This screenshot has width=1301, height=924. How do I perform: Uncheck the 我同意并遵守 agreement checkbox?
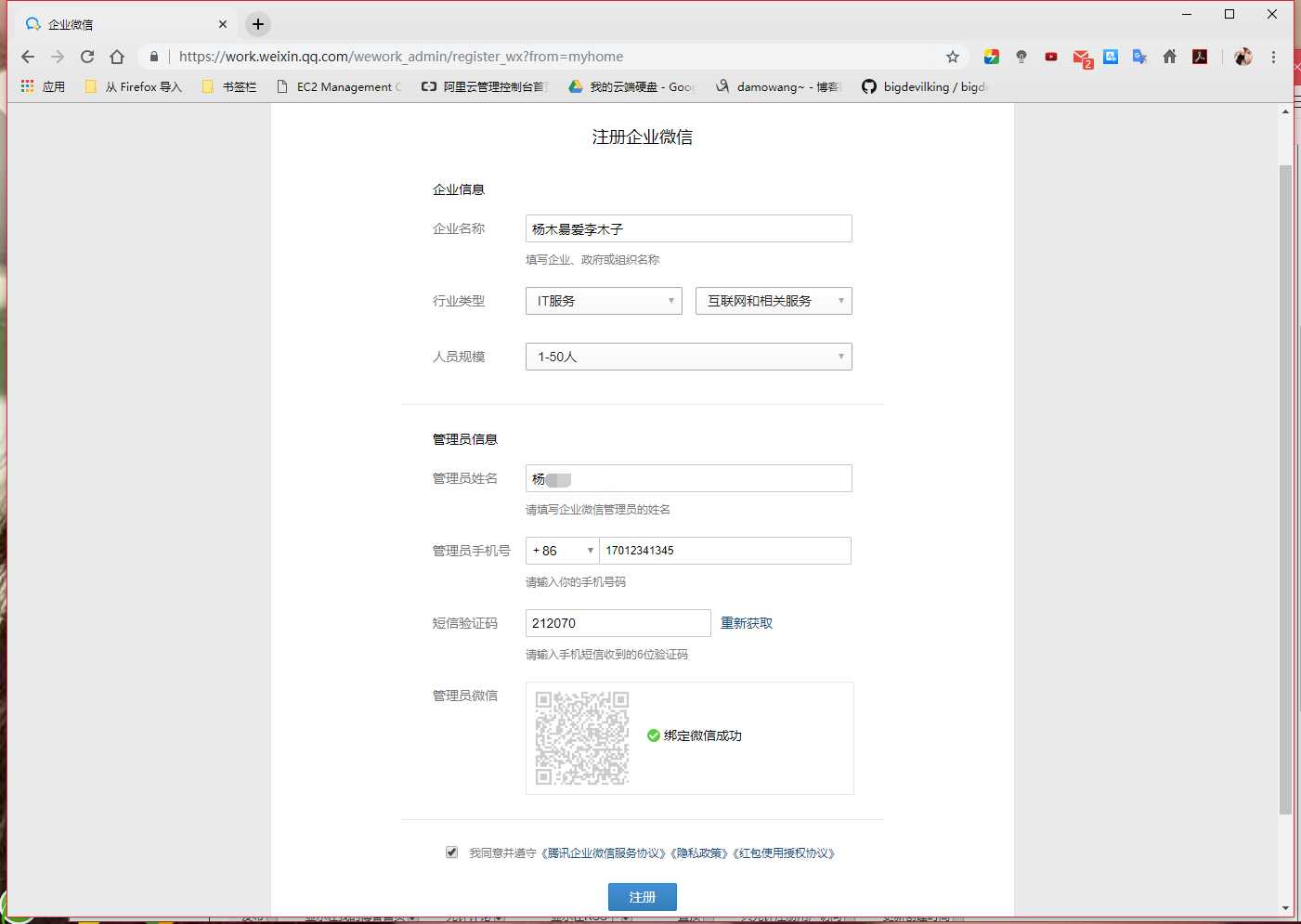(451, 852)
